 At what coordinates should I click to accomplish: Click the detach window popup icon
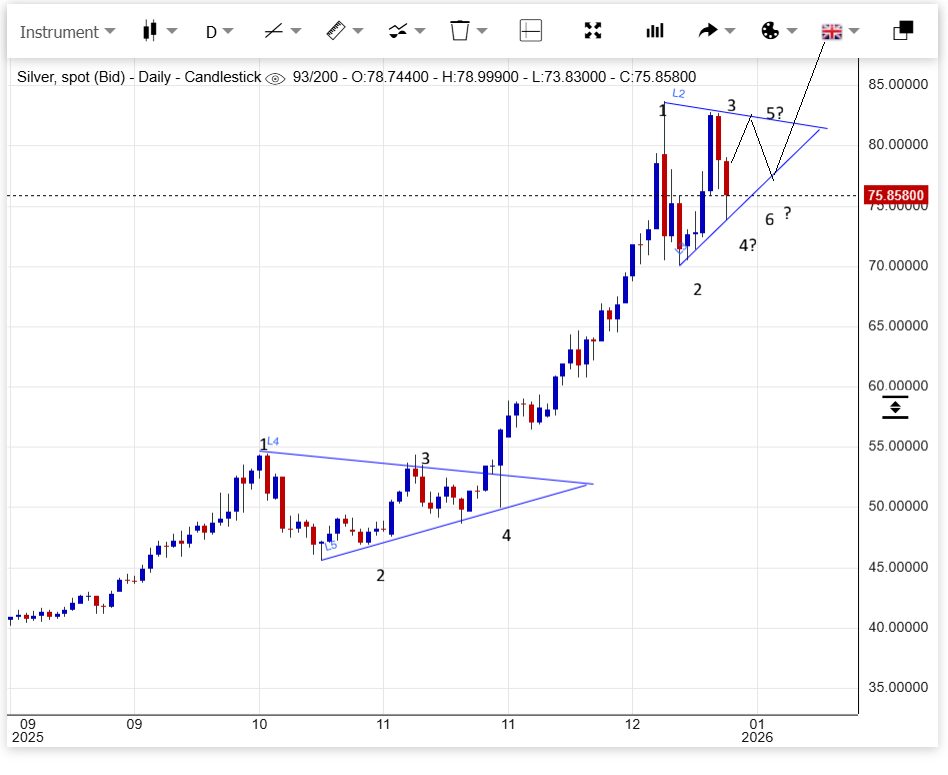click(x=903, y=31)
